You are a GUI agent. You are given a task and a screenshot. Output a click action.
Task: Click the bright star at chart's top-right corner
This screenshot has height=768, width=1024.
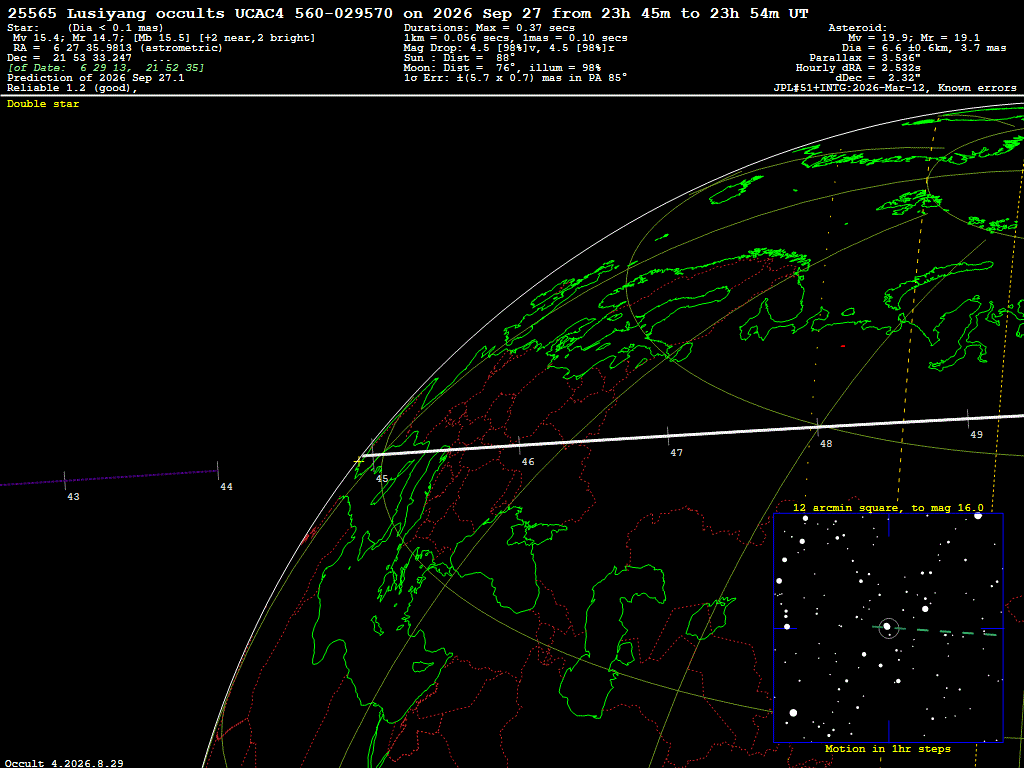click(x=978, y=515)
